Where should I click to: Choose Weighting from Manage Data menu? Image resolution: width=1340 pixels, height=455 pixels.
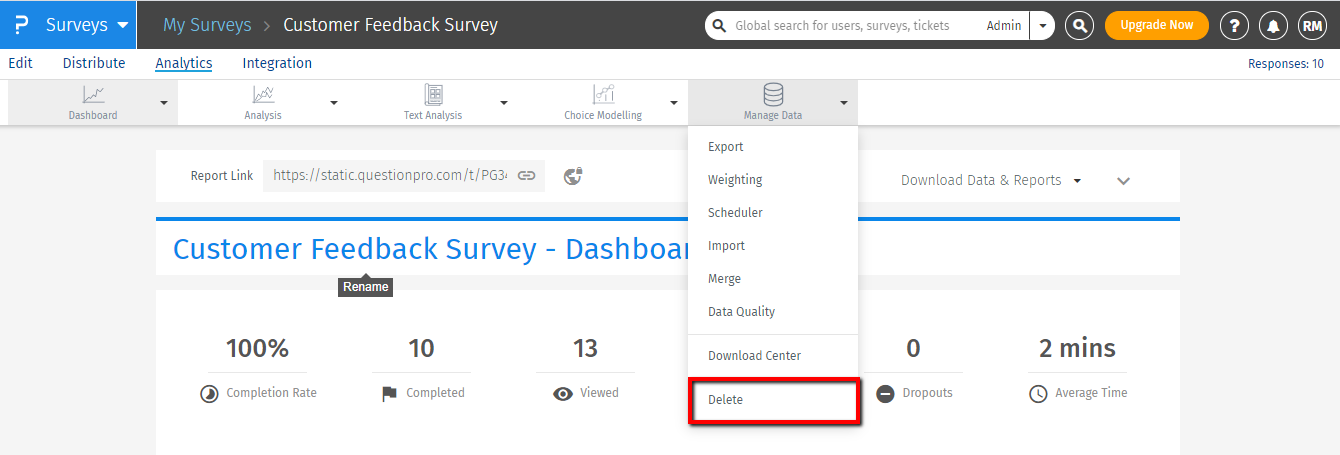click(x=773, y=180)
